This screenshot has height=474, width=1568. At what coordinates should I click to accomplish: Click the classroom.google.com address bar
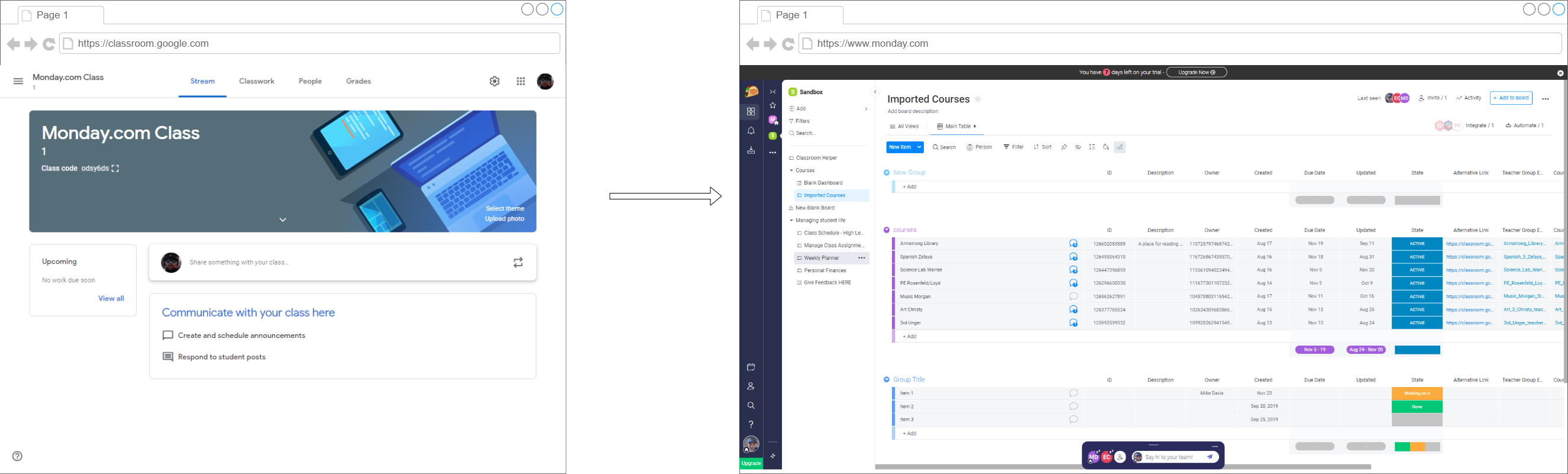tap(310, 43)
